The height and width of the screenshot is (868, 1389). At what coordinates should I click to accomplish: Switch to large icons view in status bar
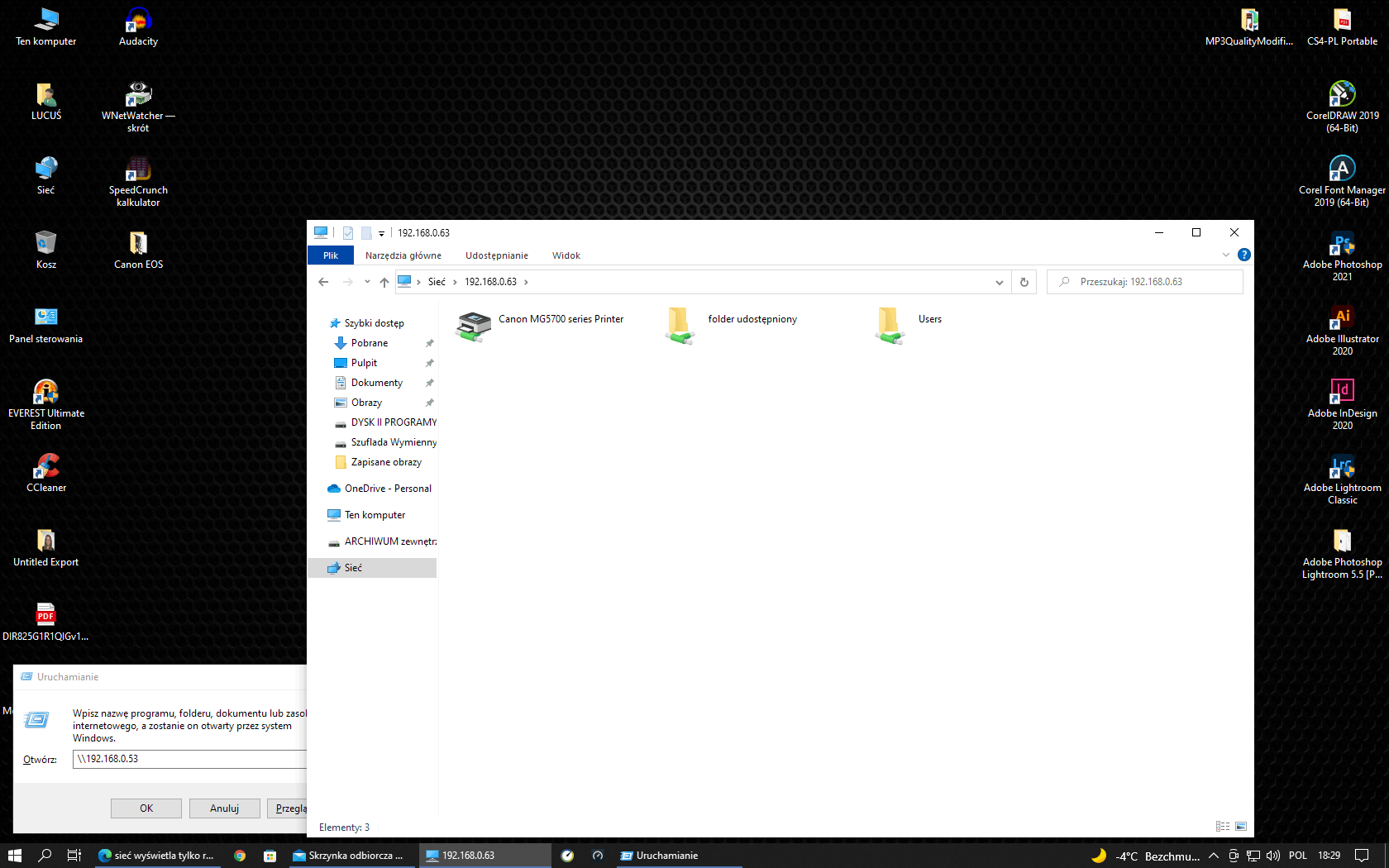[x=1241, y=827]
